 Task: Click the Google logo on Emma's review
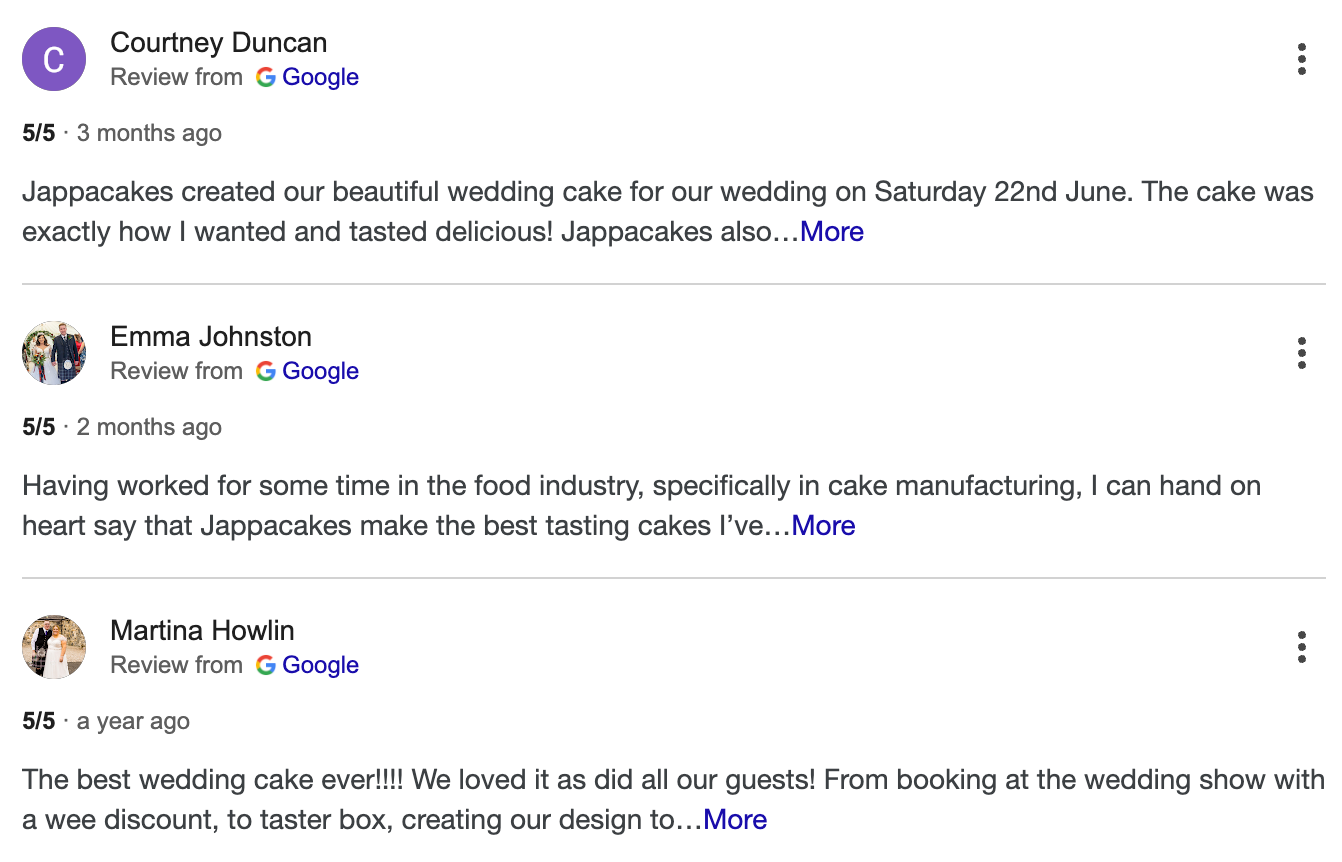pyautogui.click(x=266, y=371)
